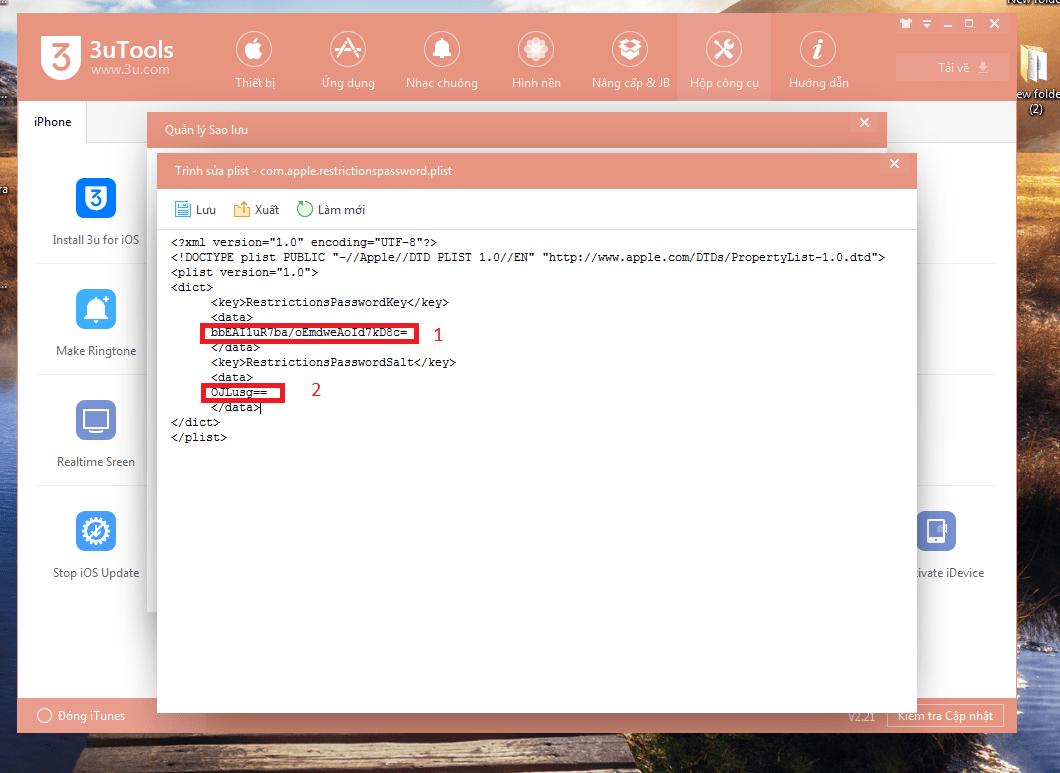Screen dimensions: 1060x773
Task: Click the OJLusg== salt value
Action: click(239, 392)
